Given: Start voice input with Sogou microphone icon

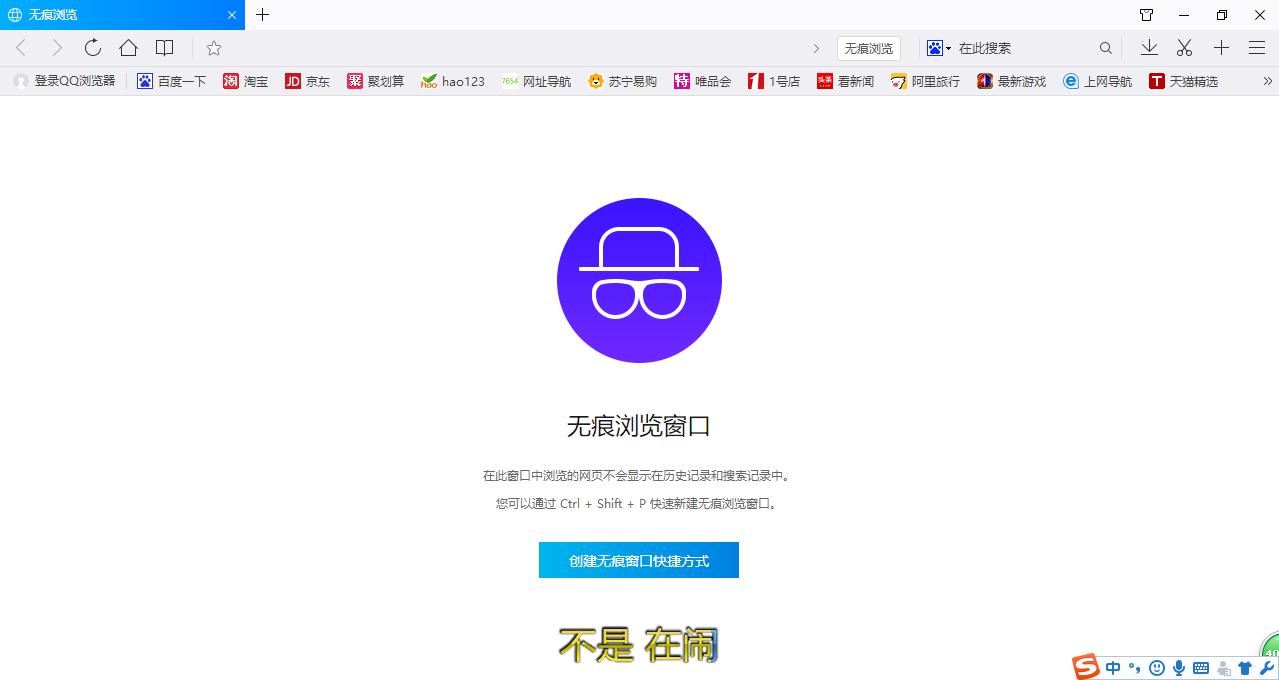Looking at the screenshot, I should [x=1177, y=667].
